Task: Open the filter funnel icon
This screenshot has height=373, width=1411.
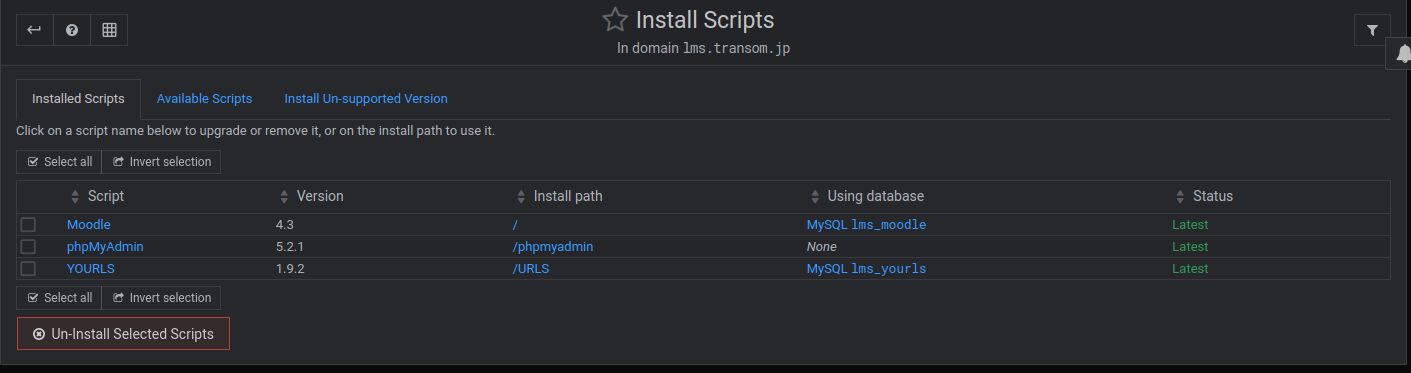Action: click(x=1372, y=30)
